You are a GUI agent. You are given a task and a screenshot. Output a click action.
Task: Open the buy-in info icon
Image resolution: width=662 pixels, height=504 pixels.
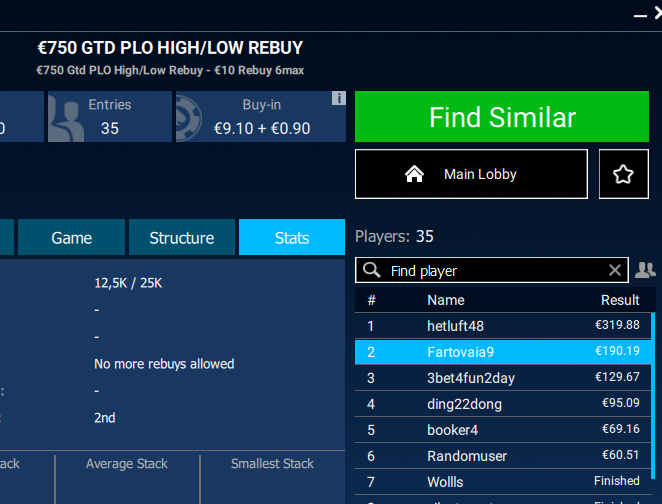[339, 98]
